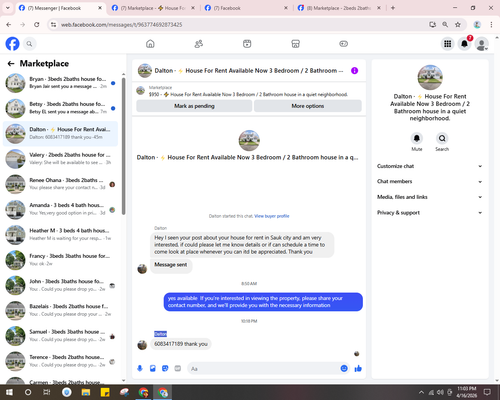The height and width of the screenshot is (400, 500).
Task: Open Windows notification center icon
Action: coord(487,392)
